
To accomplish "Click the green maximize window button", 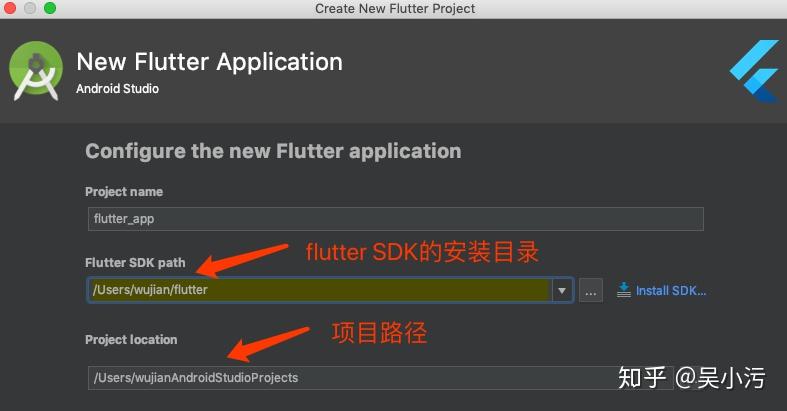I will point(50,8).
